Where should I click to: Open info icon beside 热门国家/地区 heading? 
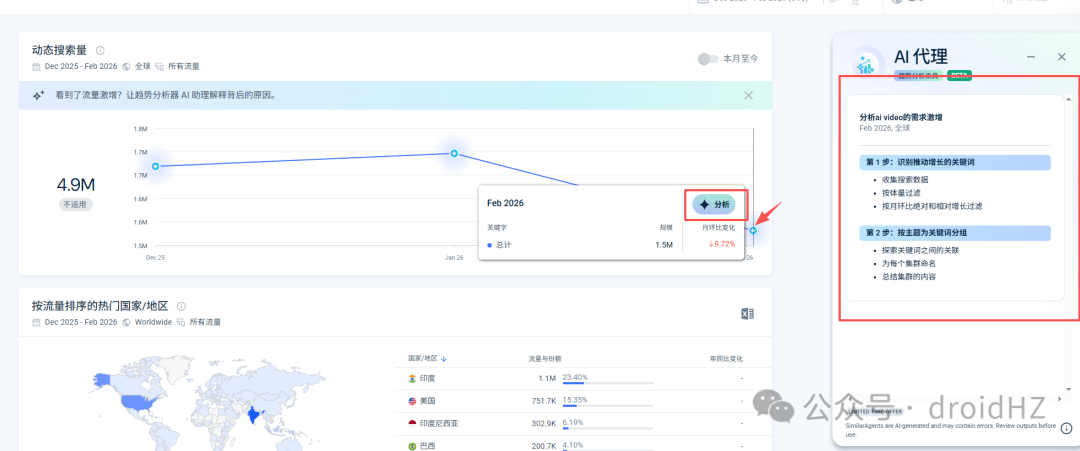click(x=181, y=306)
